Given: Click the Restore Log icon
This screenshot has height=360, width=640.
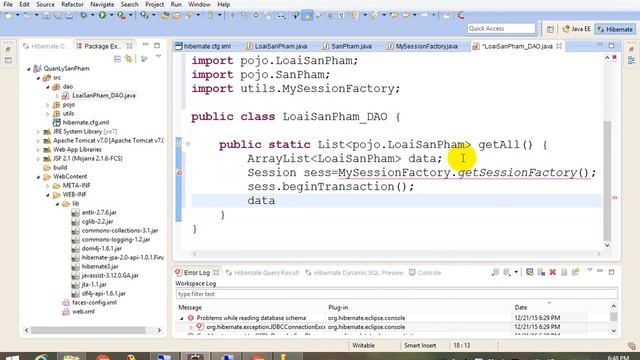Looking at the screenshot, I should click(x=576, y=272).
